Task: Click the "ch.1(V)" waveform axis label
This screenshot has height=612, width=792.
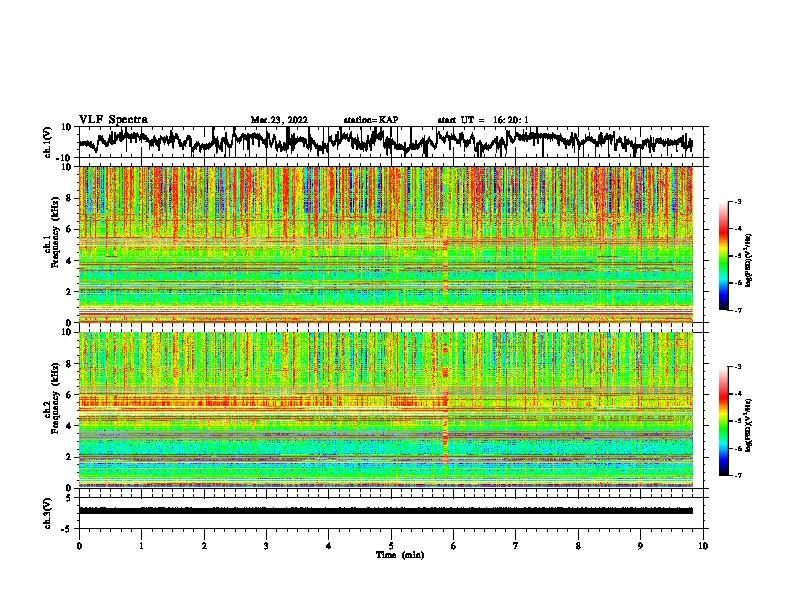Action: tap(48, 142)
